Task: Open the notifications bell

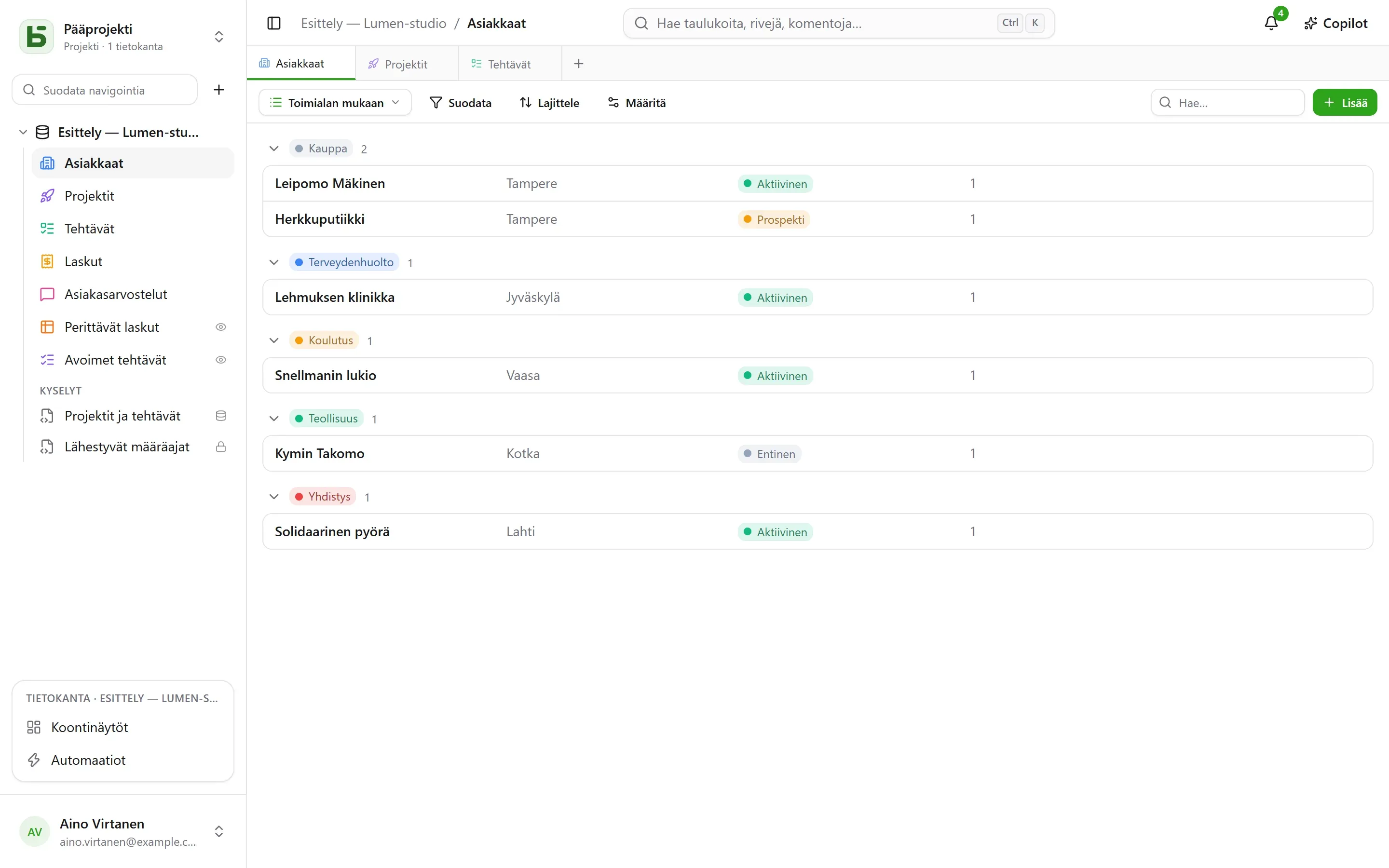Action: click(1271, 23)
